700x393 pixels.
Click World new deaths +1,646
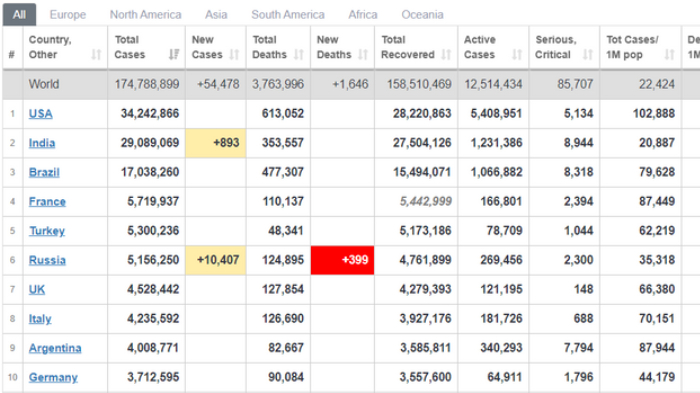(350, 84)
